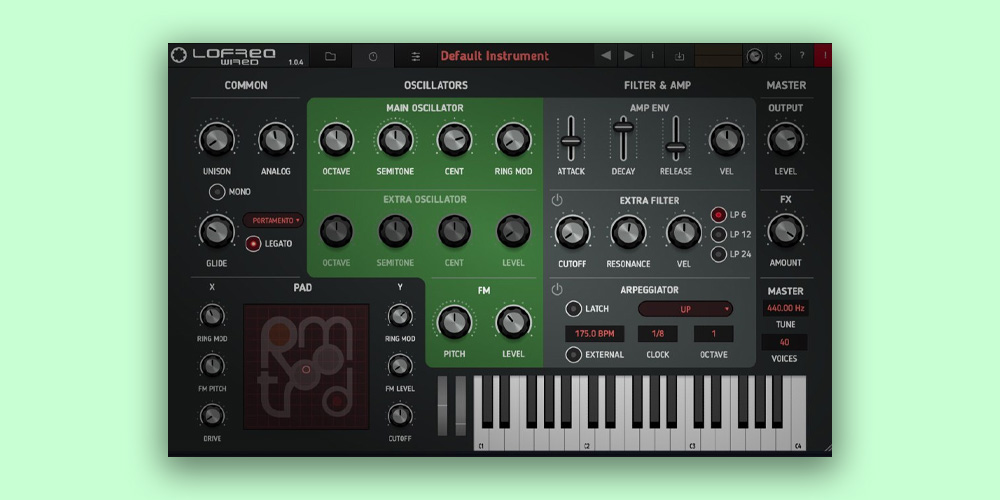This screenshot has width=1000, height=500.
Task: Toggle the Arpeggiator Latch button
Action: tap(573, 309)
